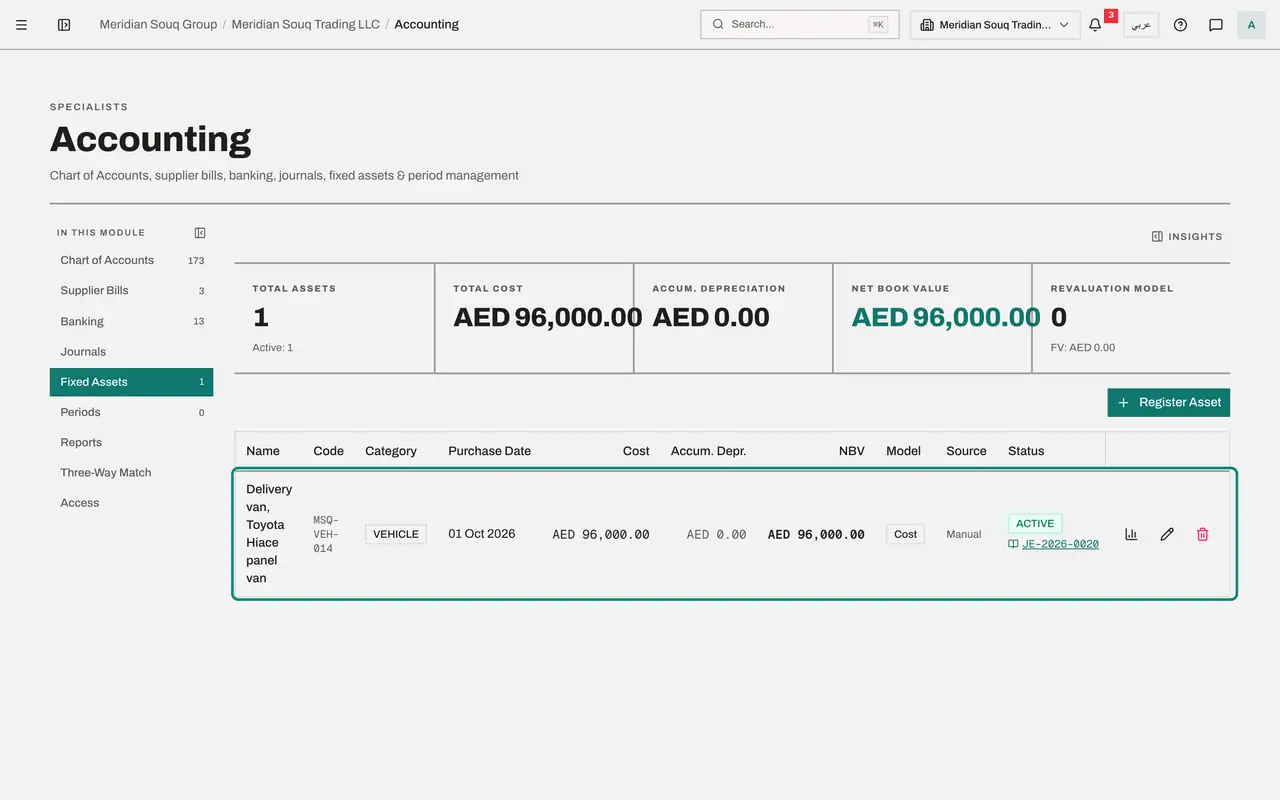Go to Meridian Souq Group breadcrumb
The image size is (1280, 800).
pyautogui.click(x=158, y=25)
